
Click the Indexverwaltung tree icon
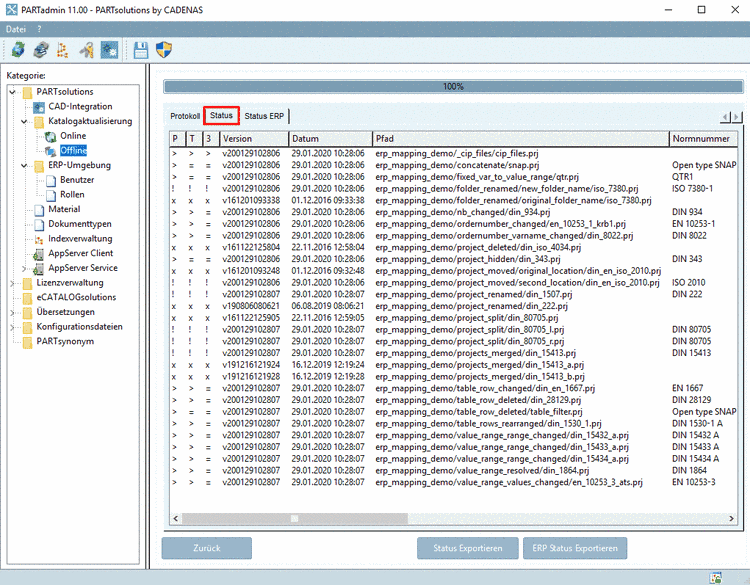pos(39,239)
